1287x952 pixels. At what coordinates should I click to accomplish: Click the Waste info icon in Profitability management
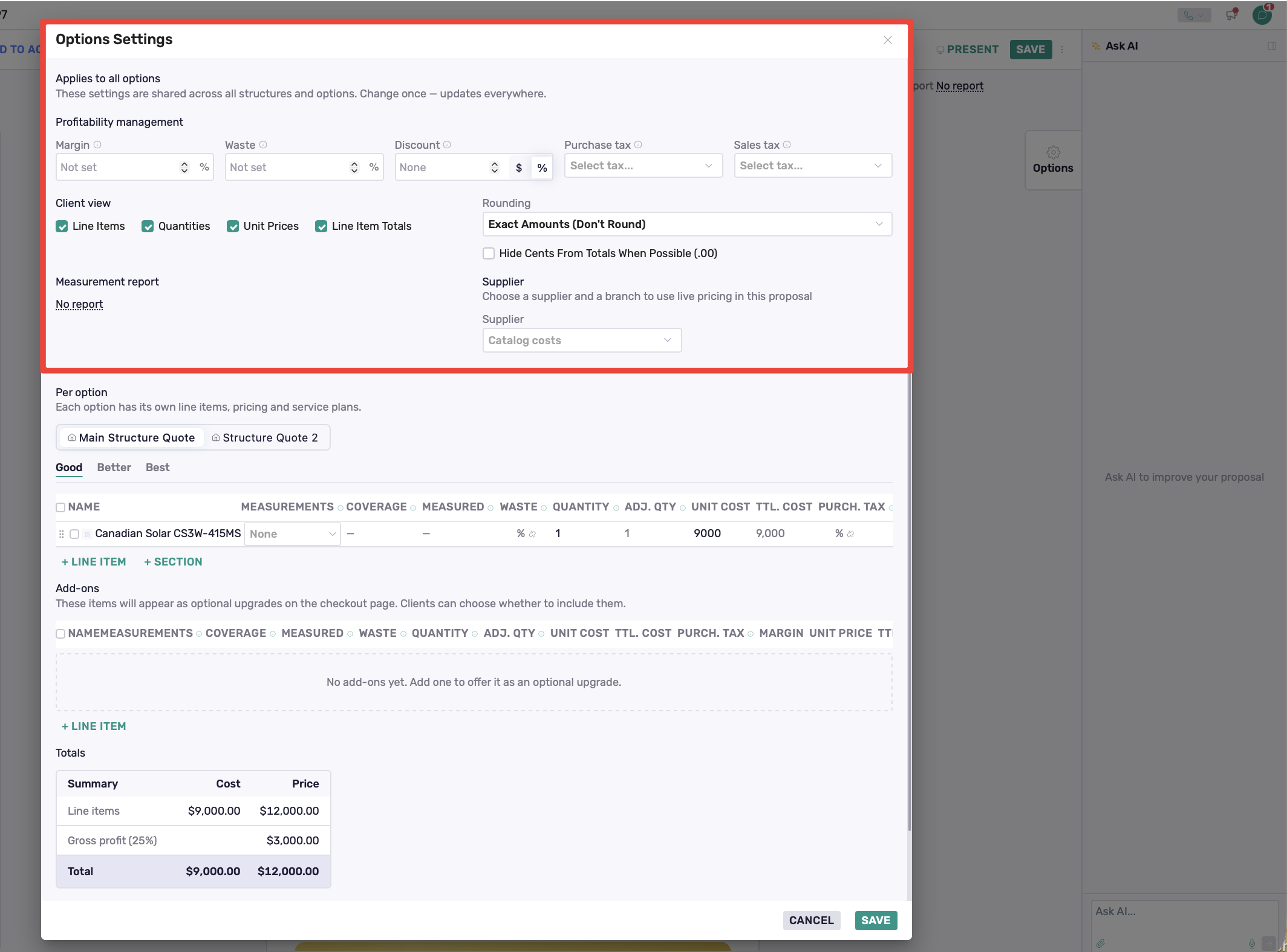[263, 145]
